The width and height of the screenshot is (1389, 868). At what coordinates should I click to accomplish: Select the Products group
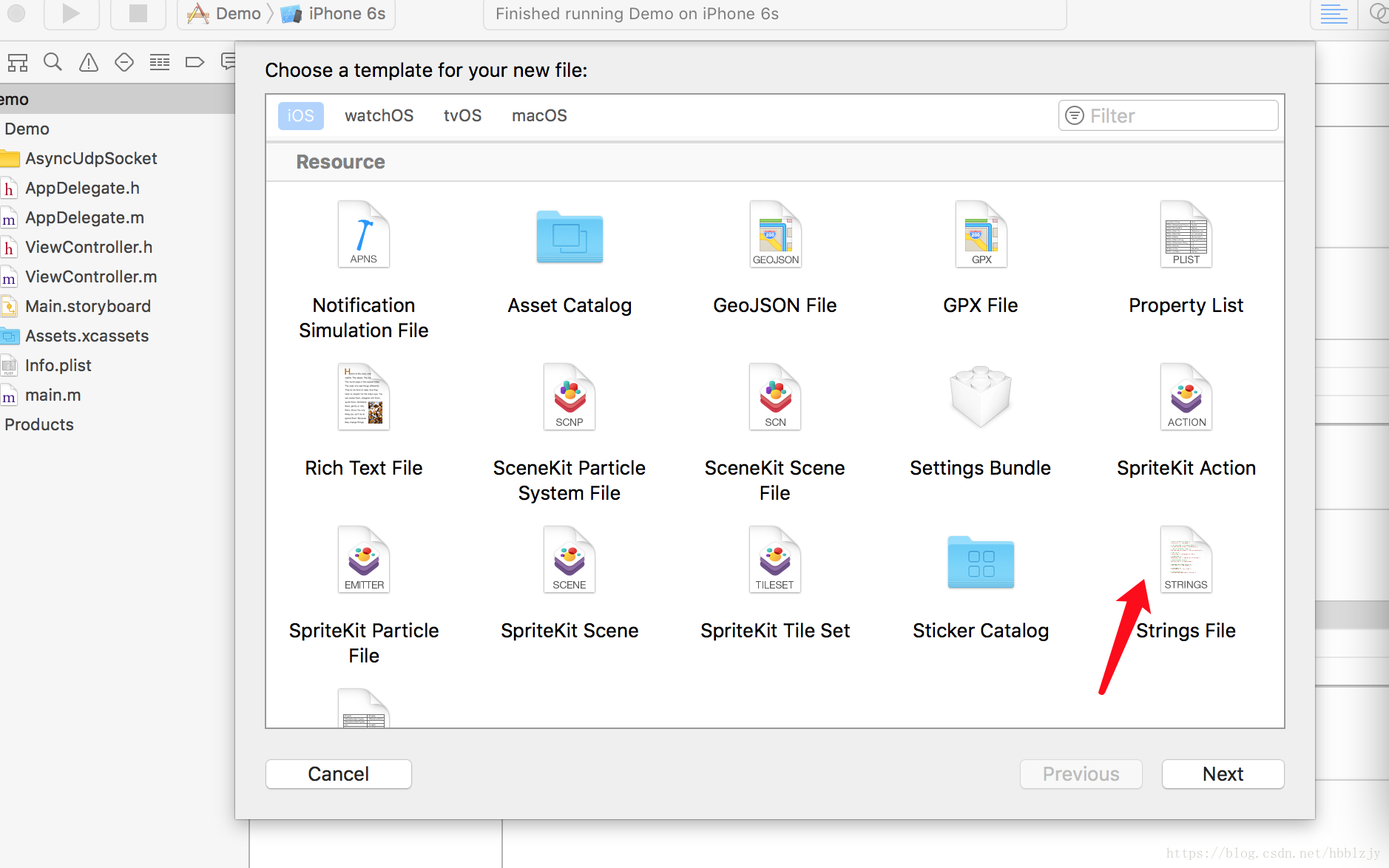coord(38,424)
